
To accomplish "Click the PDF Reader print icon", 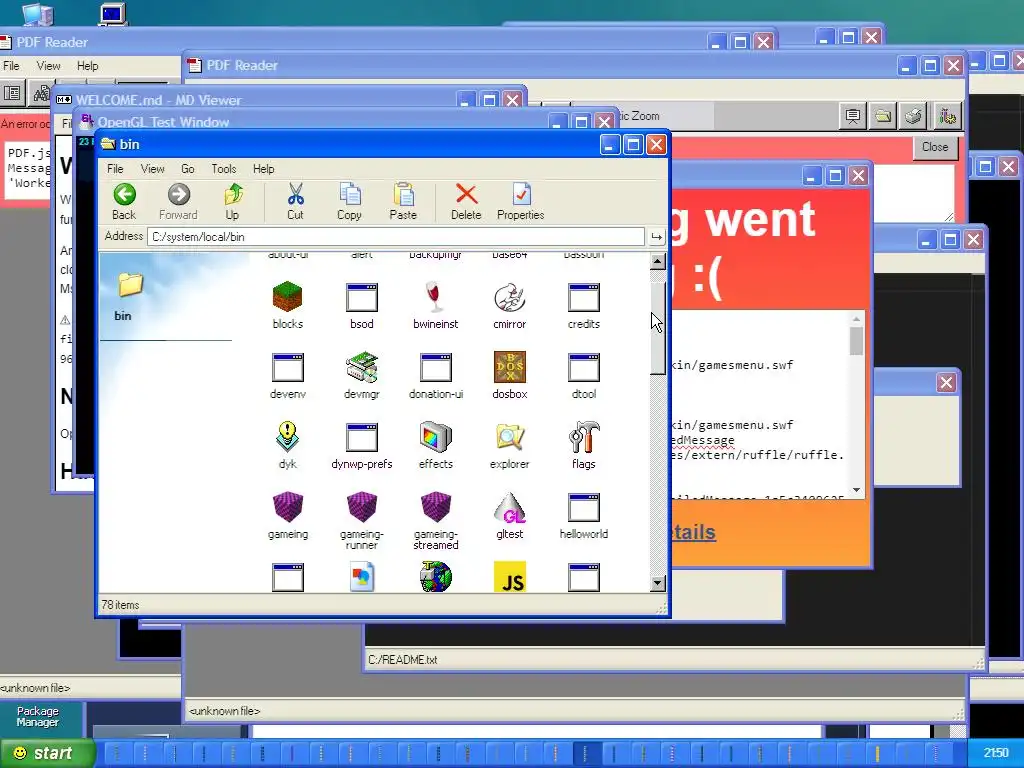I will (x=913, y=116).
